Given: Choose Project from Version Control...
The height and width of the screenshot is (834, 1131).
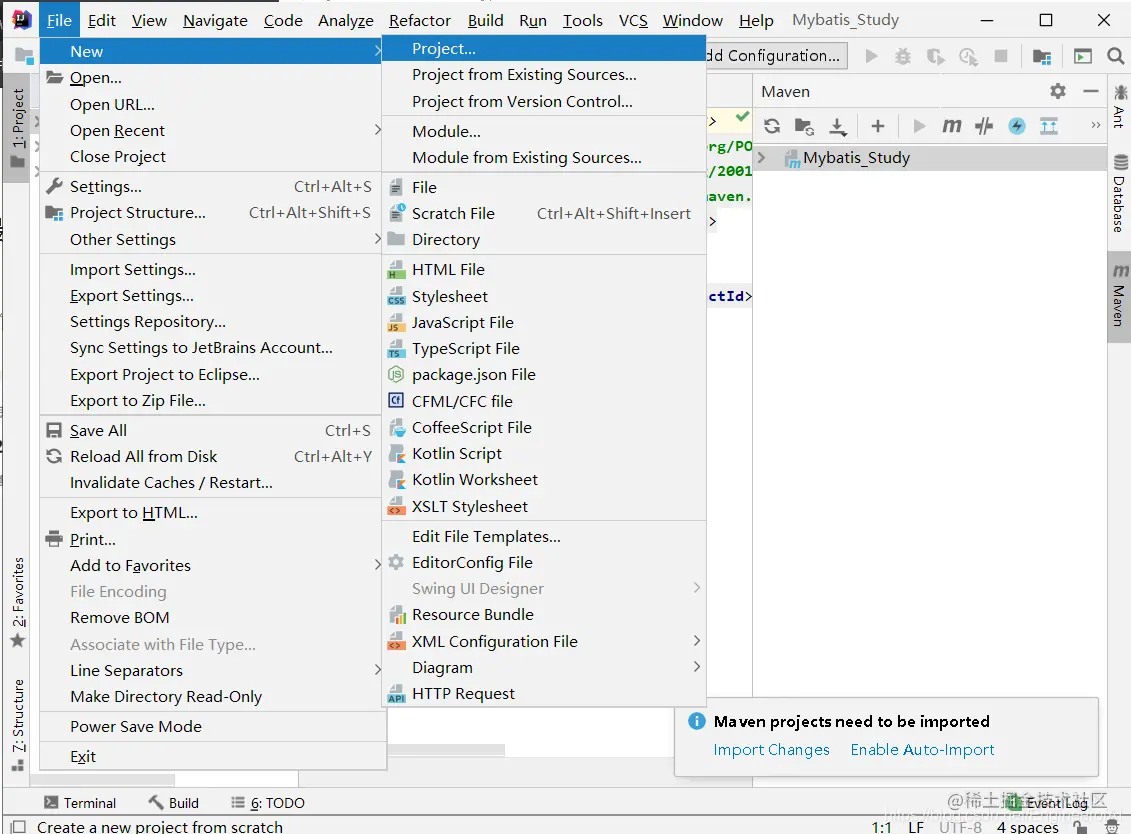Looking at the screenshot, I should pos(544,102).
